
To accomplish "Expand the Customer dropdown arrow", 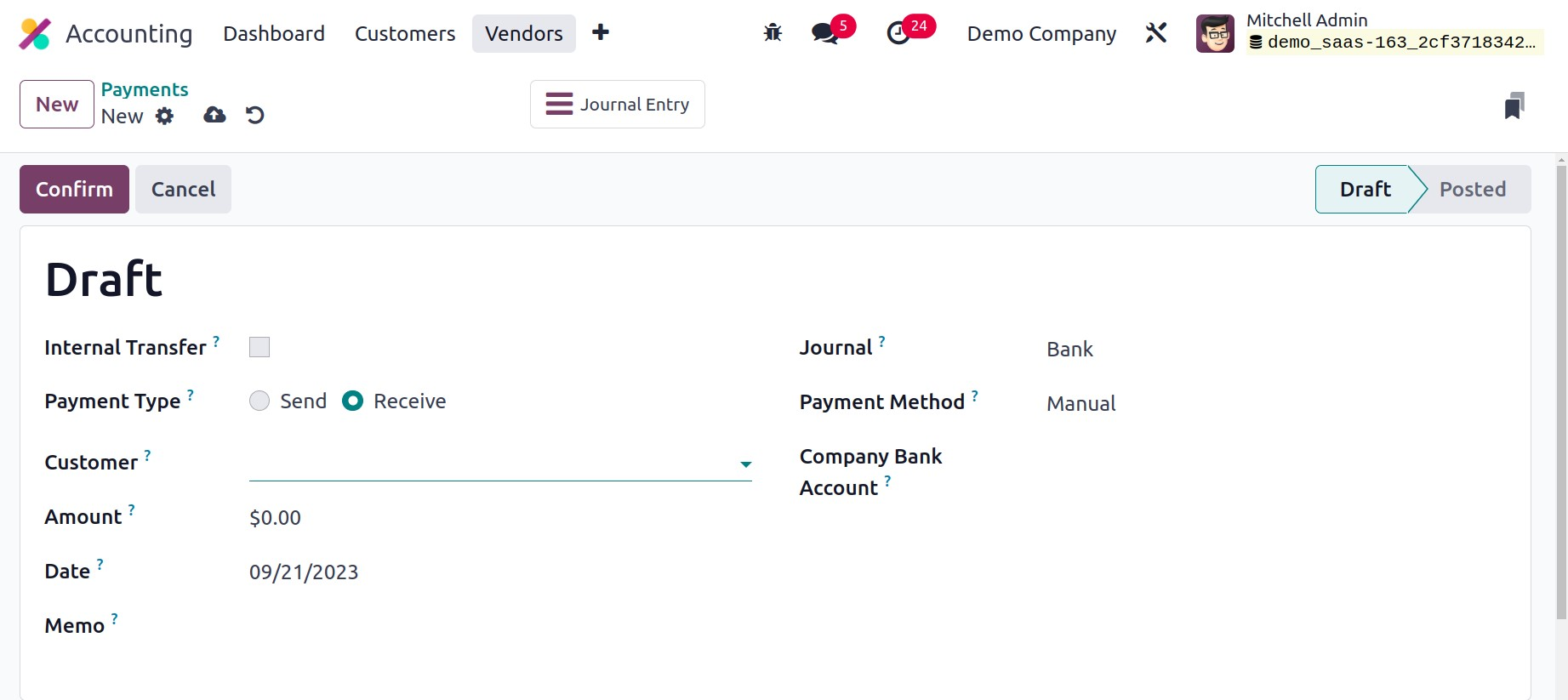I will tap(745, 464).
